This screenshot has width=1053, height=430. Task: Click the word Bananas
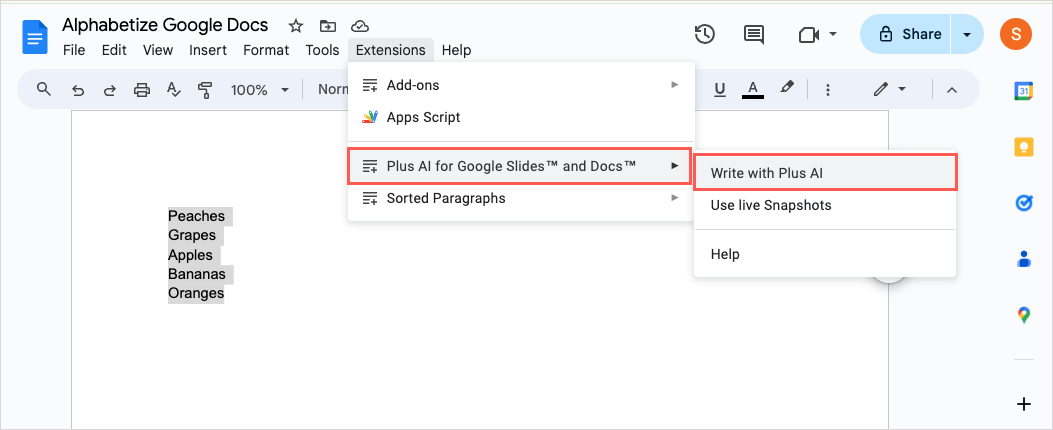click(197, 274)
